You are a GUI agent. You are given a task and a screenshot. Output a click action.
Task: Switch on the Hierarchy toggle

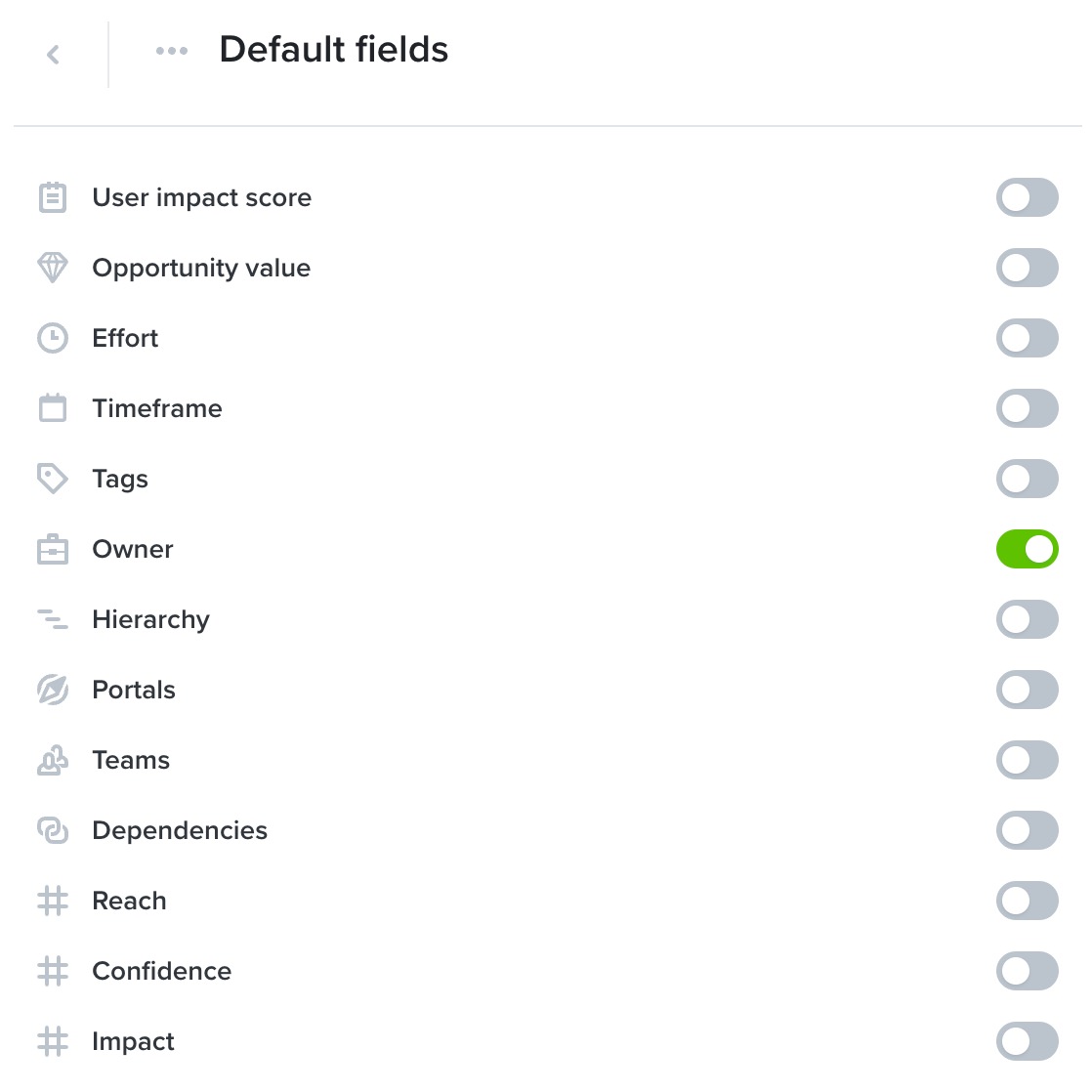tap(1028, 619)
